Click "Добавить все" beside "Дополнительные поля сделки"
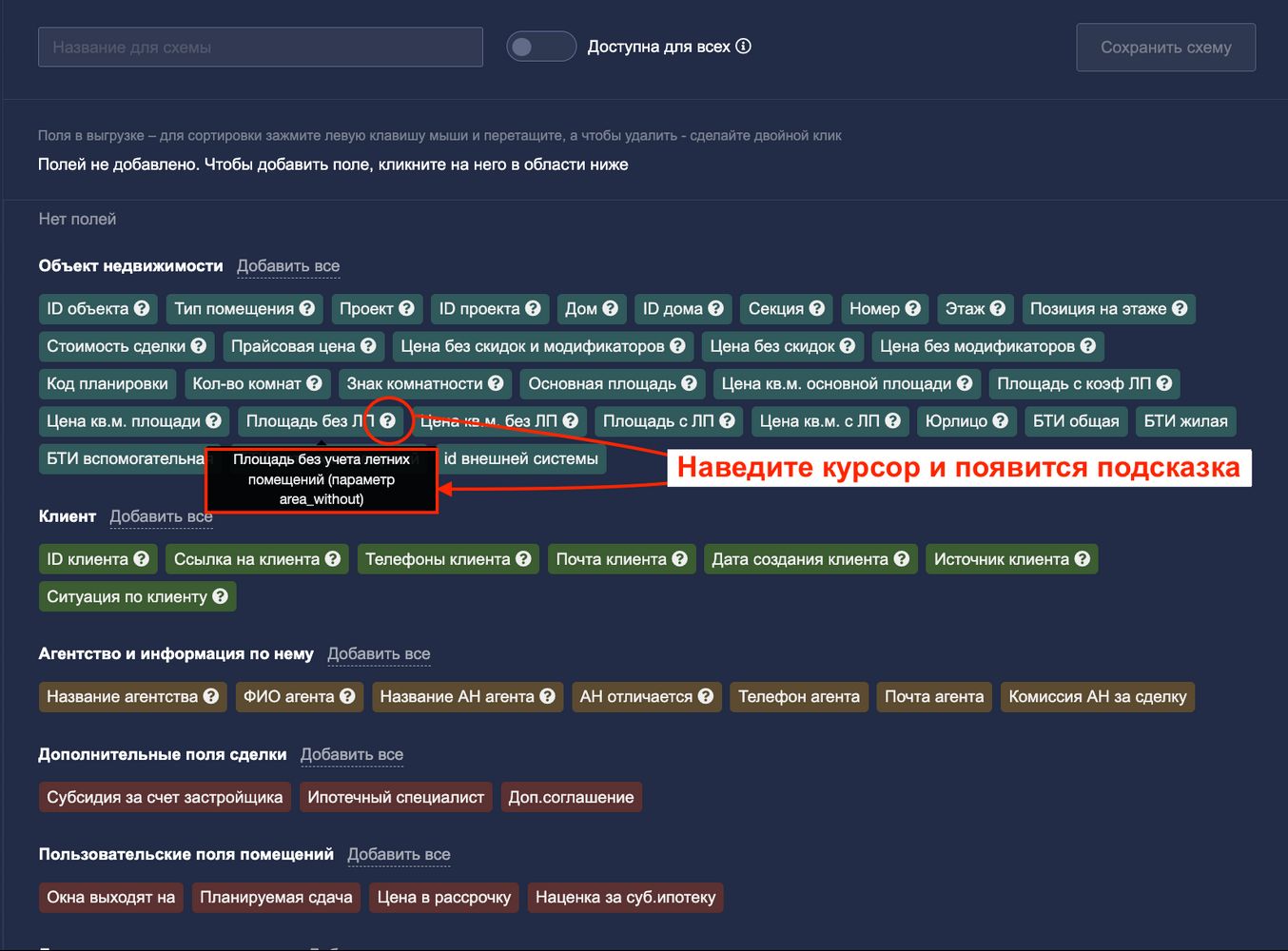This screenshot has width=1288, height=951. (x=352, y=754)
